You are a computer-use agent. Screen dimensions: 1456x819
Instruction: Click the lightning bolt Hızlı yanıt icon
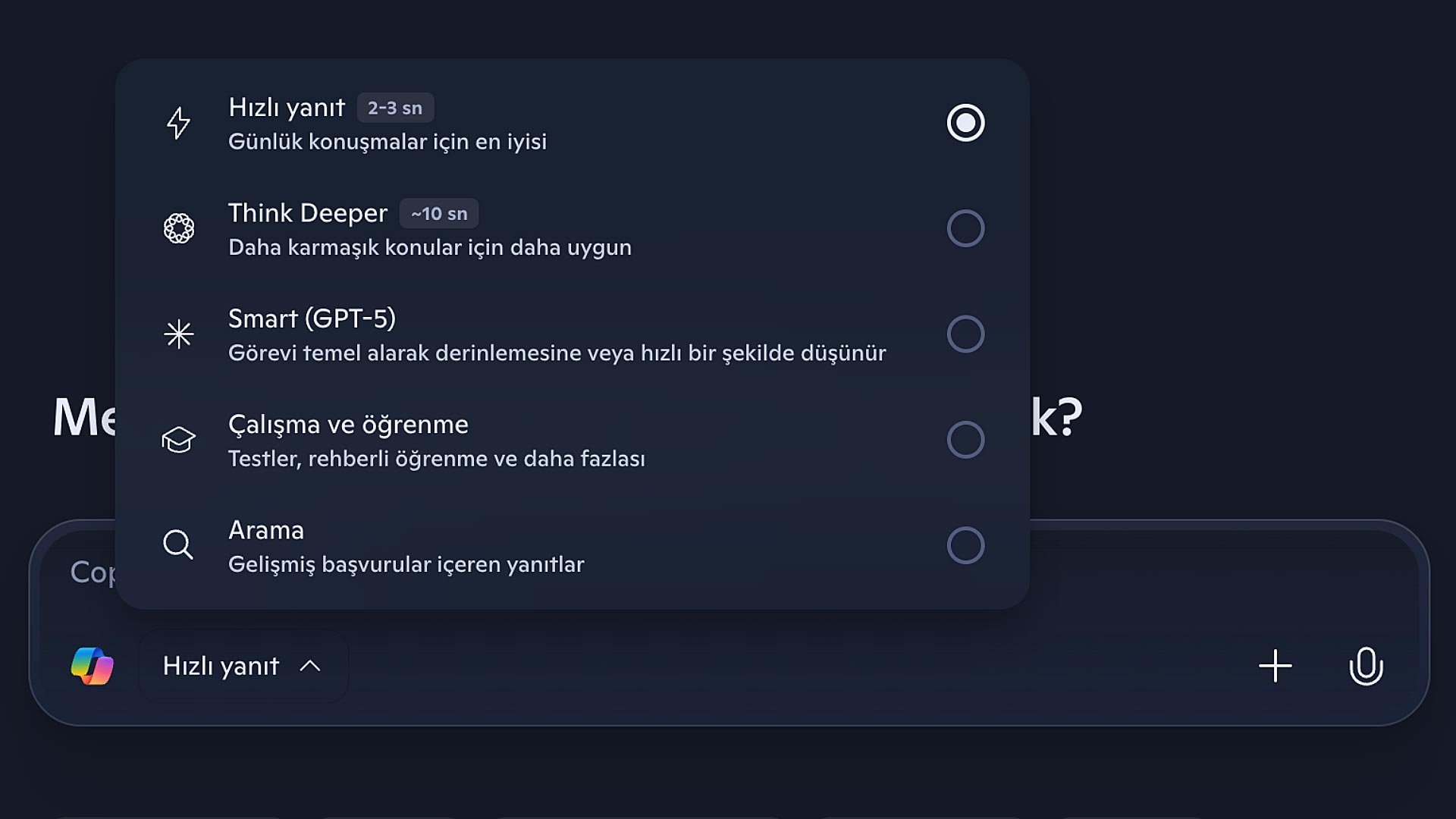pyautogui.click(x=179, y=123)
